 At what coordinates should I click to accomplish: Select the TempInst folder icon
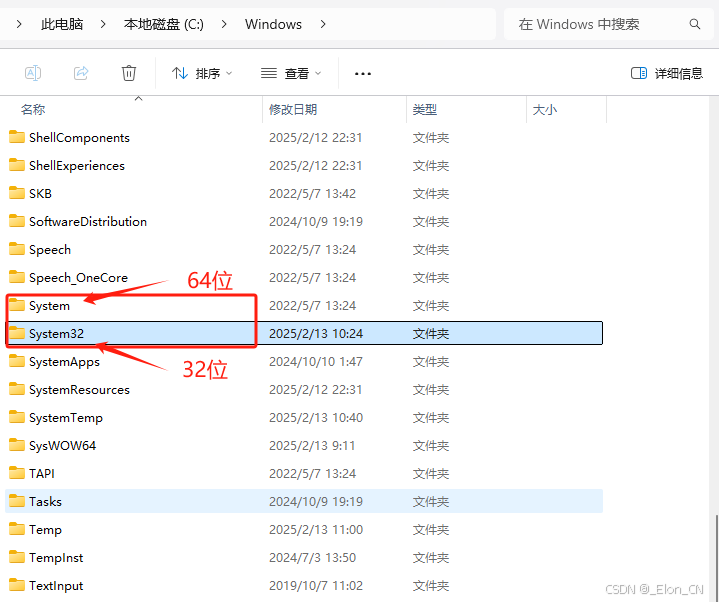17,557
